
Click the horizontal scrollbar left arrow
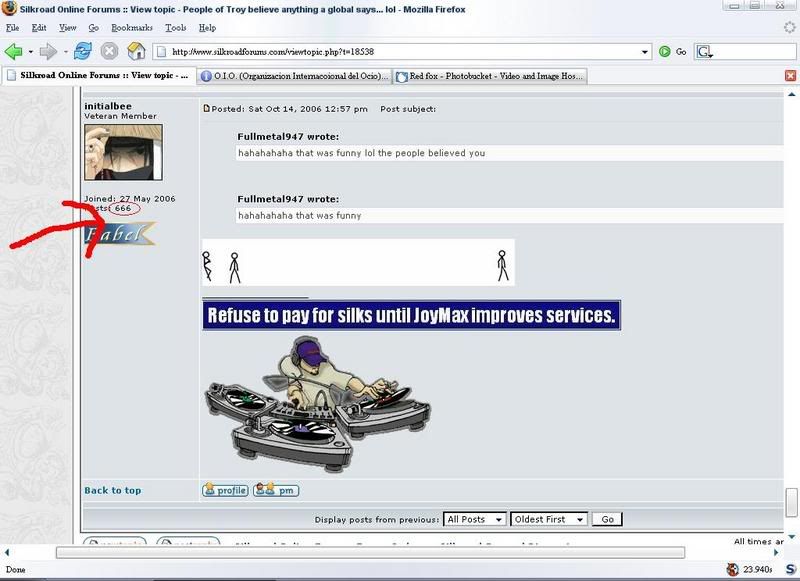click(x=7, y=552)
